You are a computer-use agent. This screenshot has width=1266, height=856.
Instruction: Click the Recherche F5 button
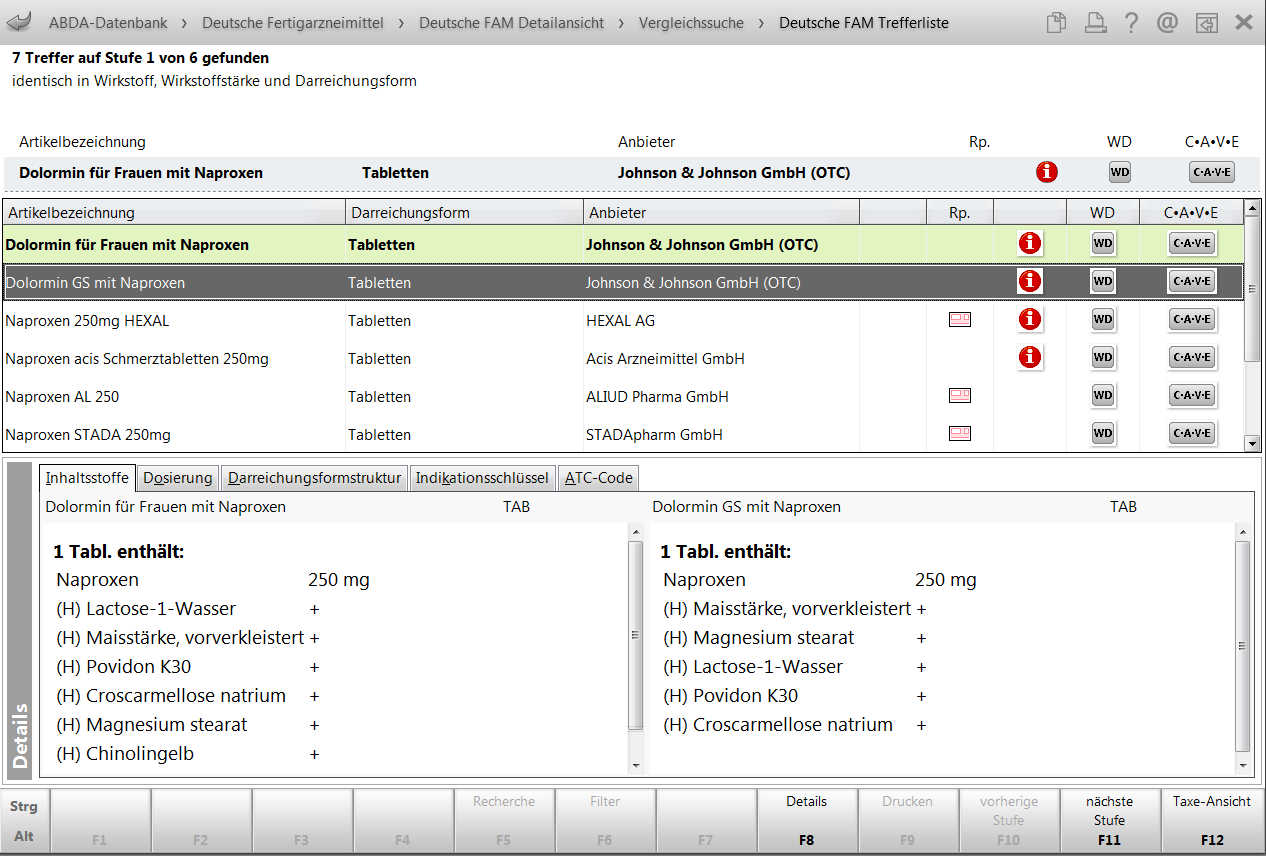click(x=504, y=820)
